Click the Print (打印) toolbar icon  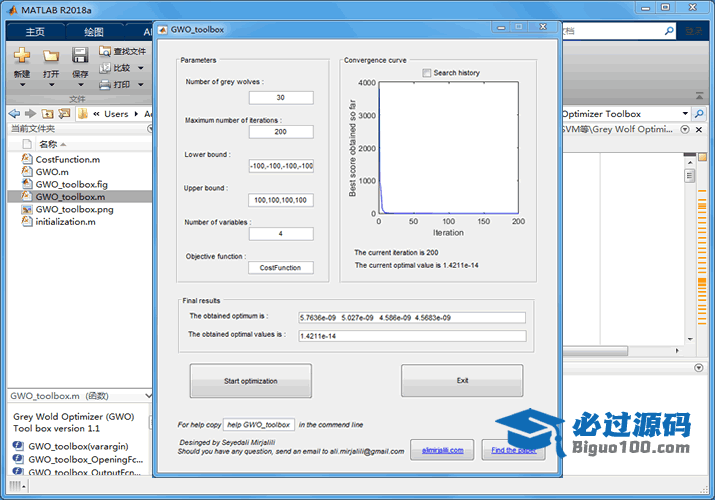105,85
